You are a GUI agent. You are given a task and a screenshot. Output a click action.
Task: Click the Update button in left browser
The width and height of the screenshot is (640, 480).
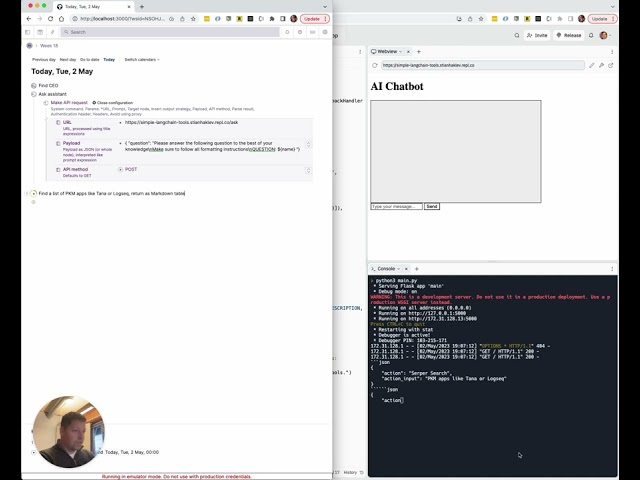pos(315,19)
